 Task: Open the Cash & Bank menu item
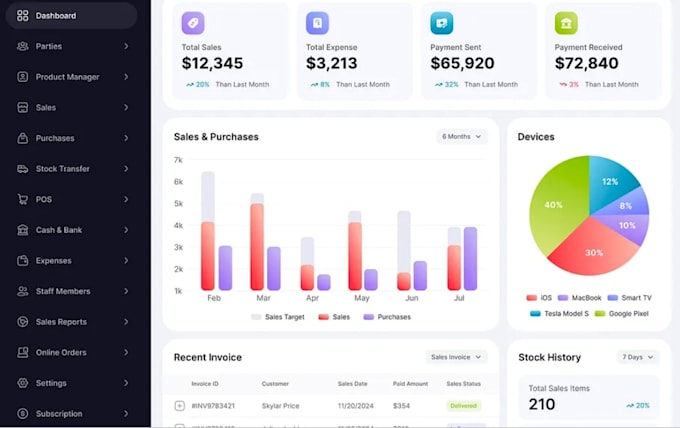72,230
